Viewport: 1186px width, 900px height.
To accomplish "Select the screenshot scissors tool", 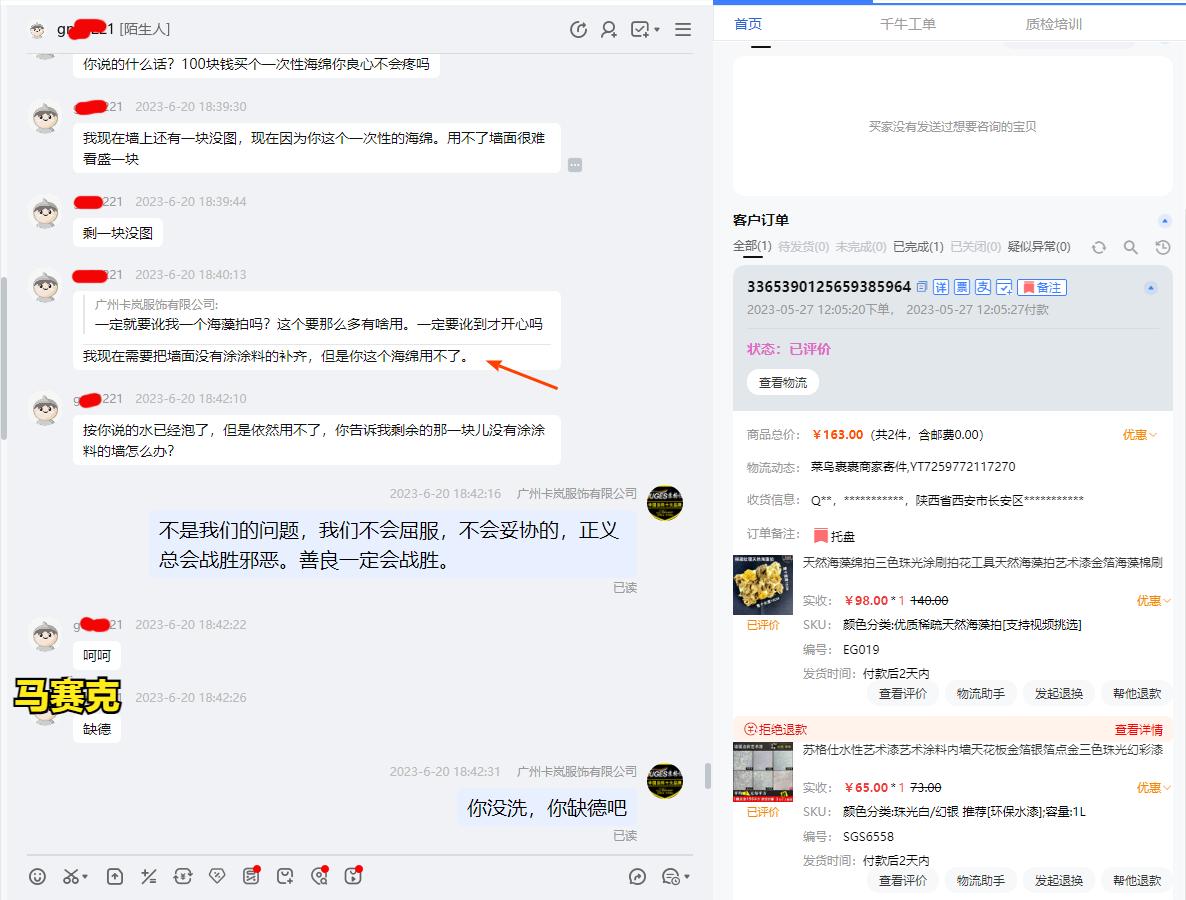I will [70, 876].
